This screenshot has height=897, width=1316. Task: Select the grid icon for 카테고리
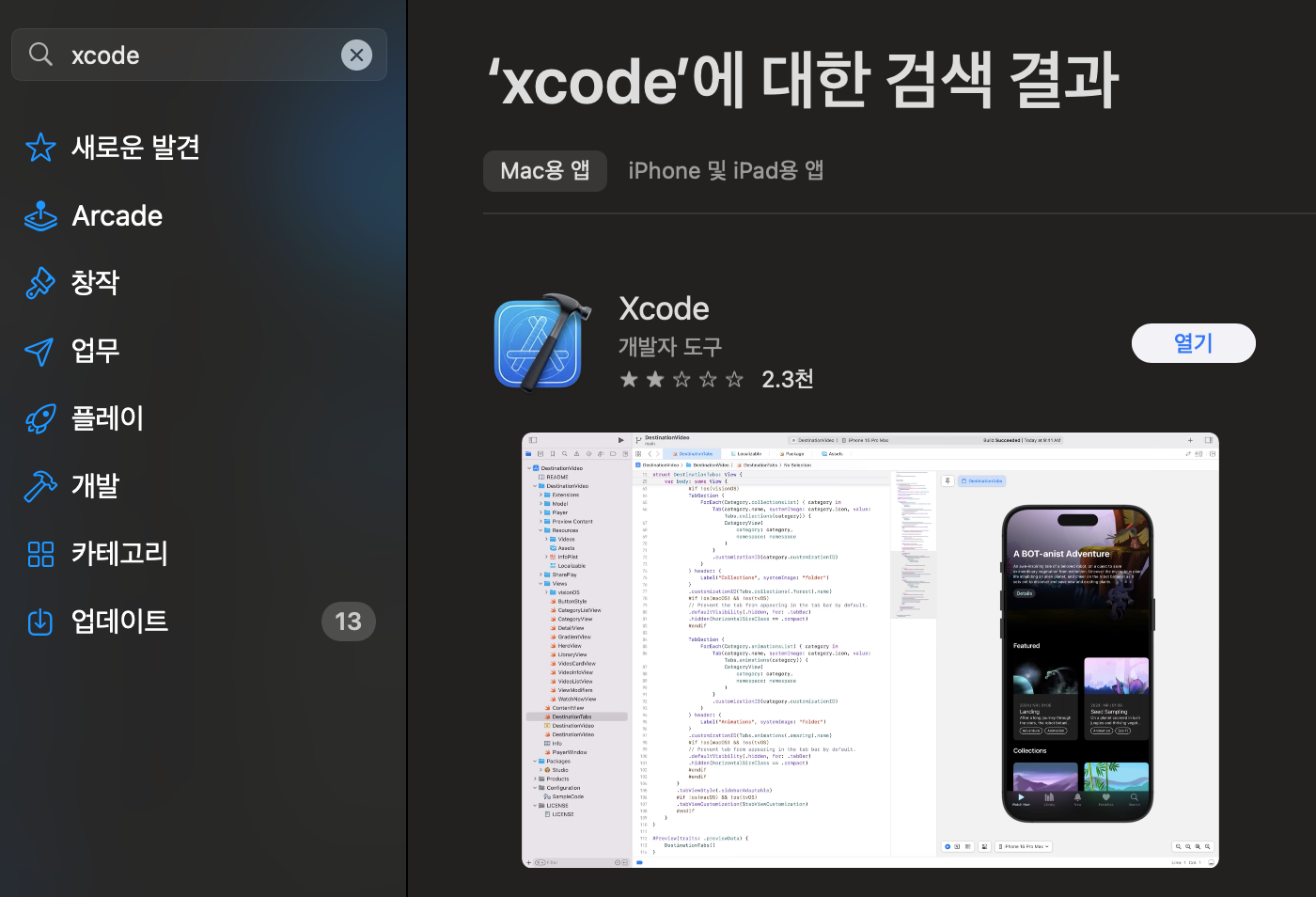pyautogui.click(x=40, y=554)
